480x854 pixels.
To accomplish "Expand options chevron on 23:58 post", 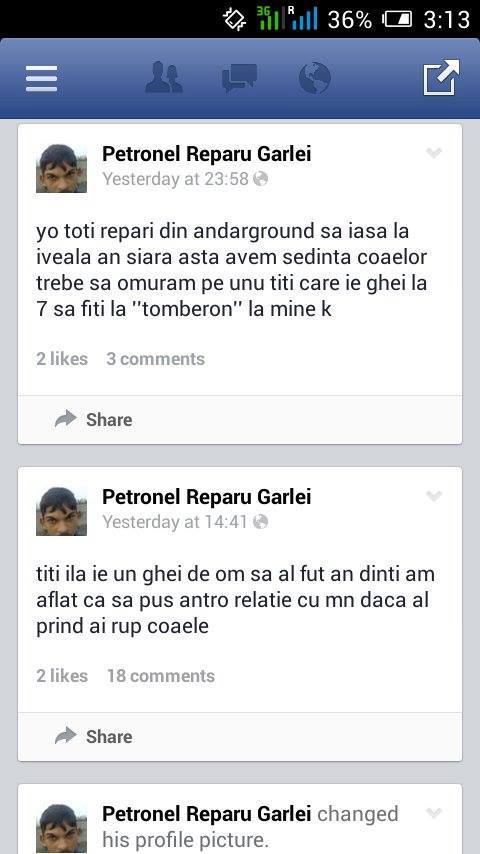I will 434,153.
